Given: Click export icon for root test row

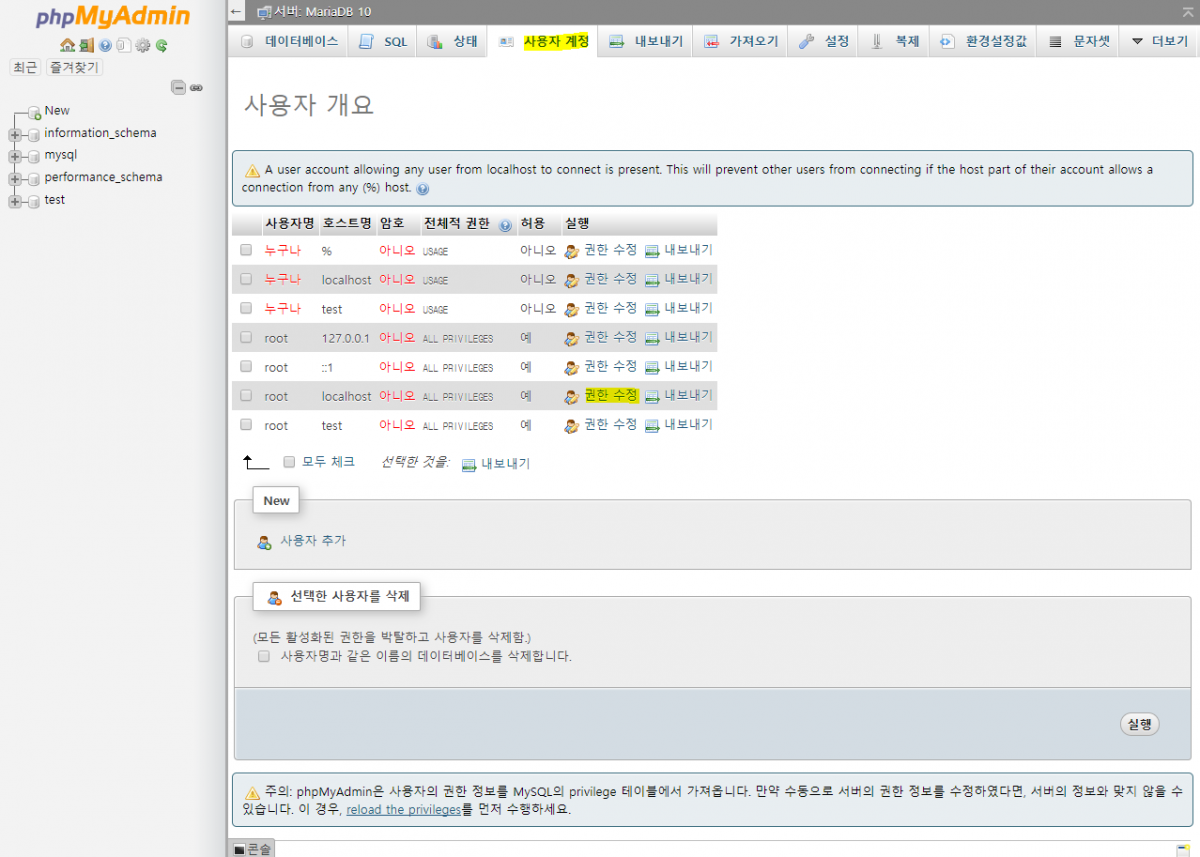Looking at the screenshot, I should tap(652, 426).
